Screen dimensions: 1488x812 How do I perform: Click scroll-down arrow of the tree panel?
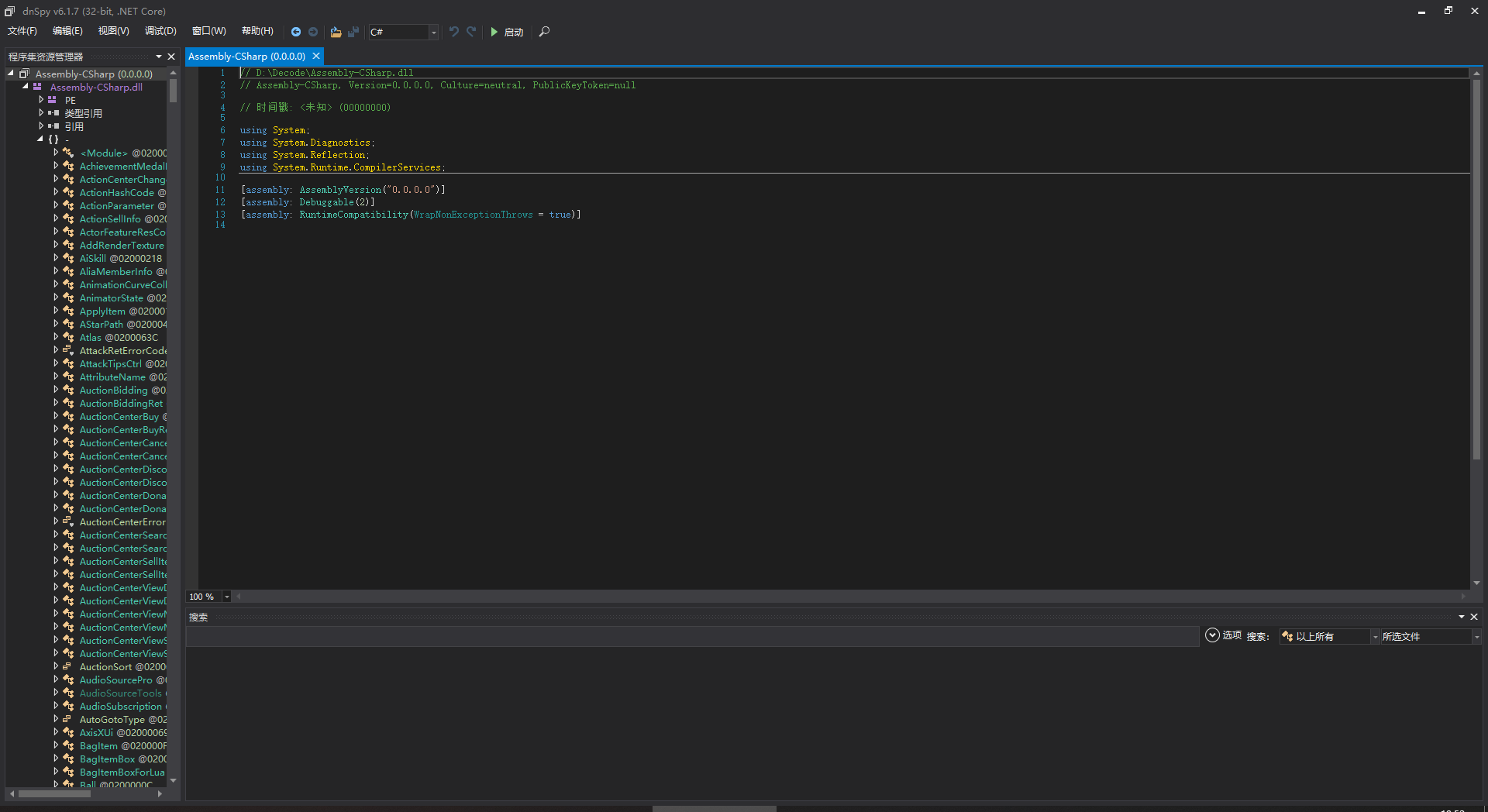click(174, 780)
